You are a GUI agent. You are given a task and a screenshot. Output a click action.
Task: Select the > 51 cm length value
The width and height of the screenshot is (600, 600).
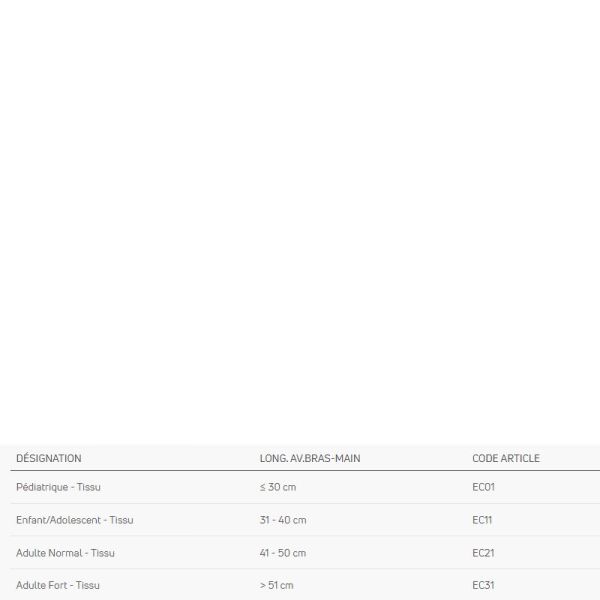[276, 585]
